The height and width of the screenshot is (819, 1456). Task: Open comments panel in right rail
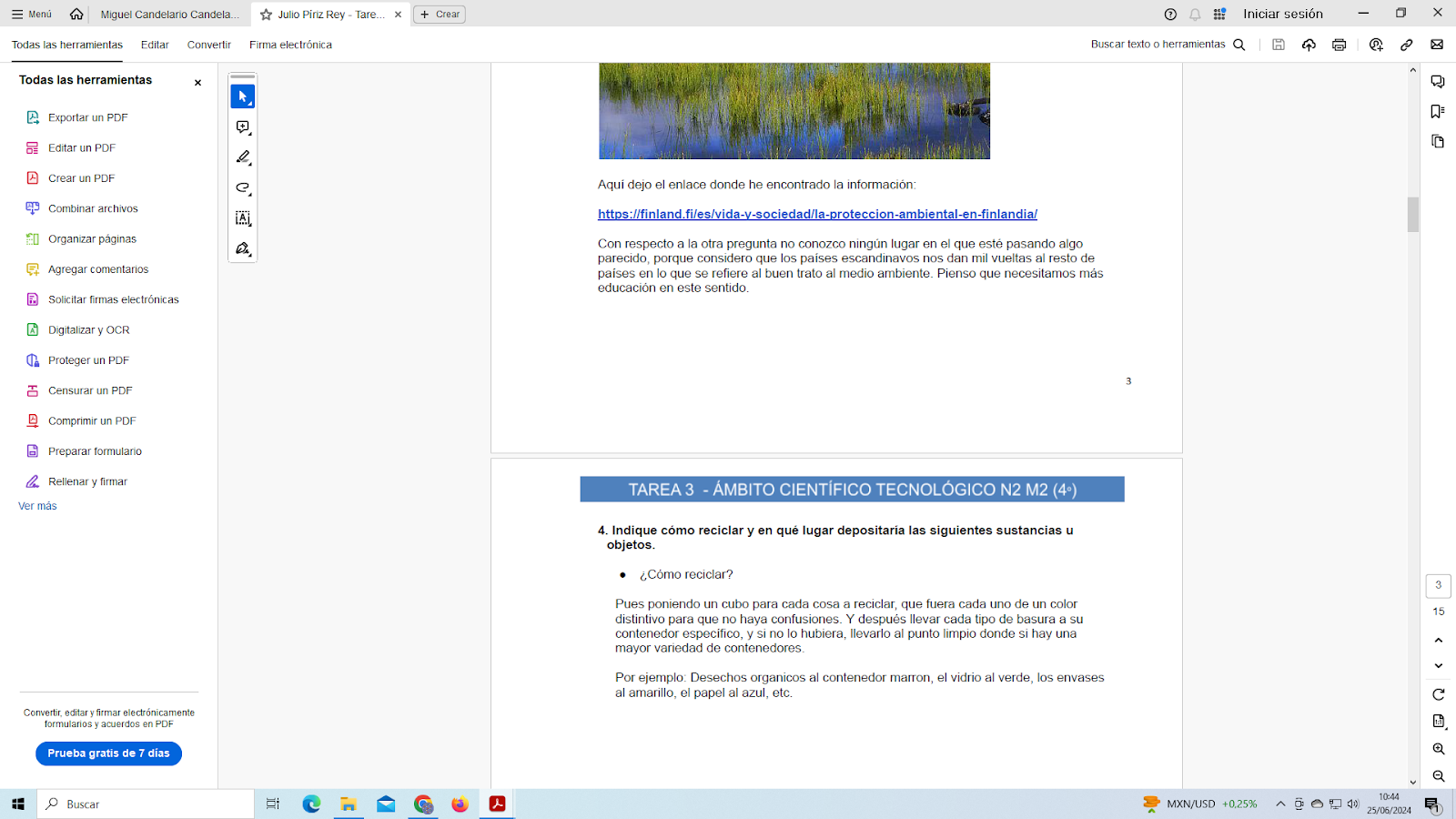[x=1438, y=82]
